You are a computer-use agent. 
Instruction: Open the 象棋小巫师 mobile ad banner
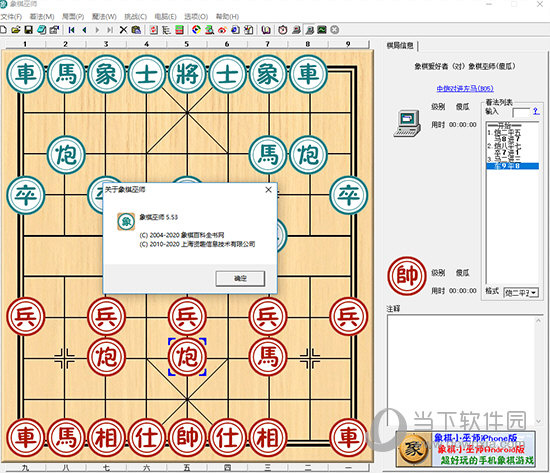[465, 449]
